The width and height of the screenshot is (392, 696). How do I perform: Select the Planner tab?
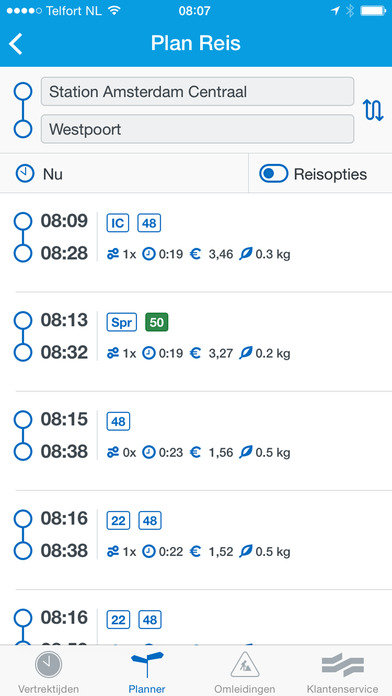point(147,672)
